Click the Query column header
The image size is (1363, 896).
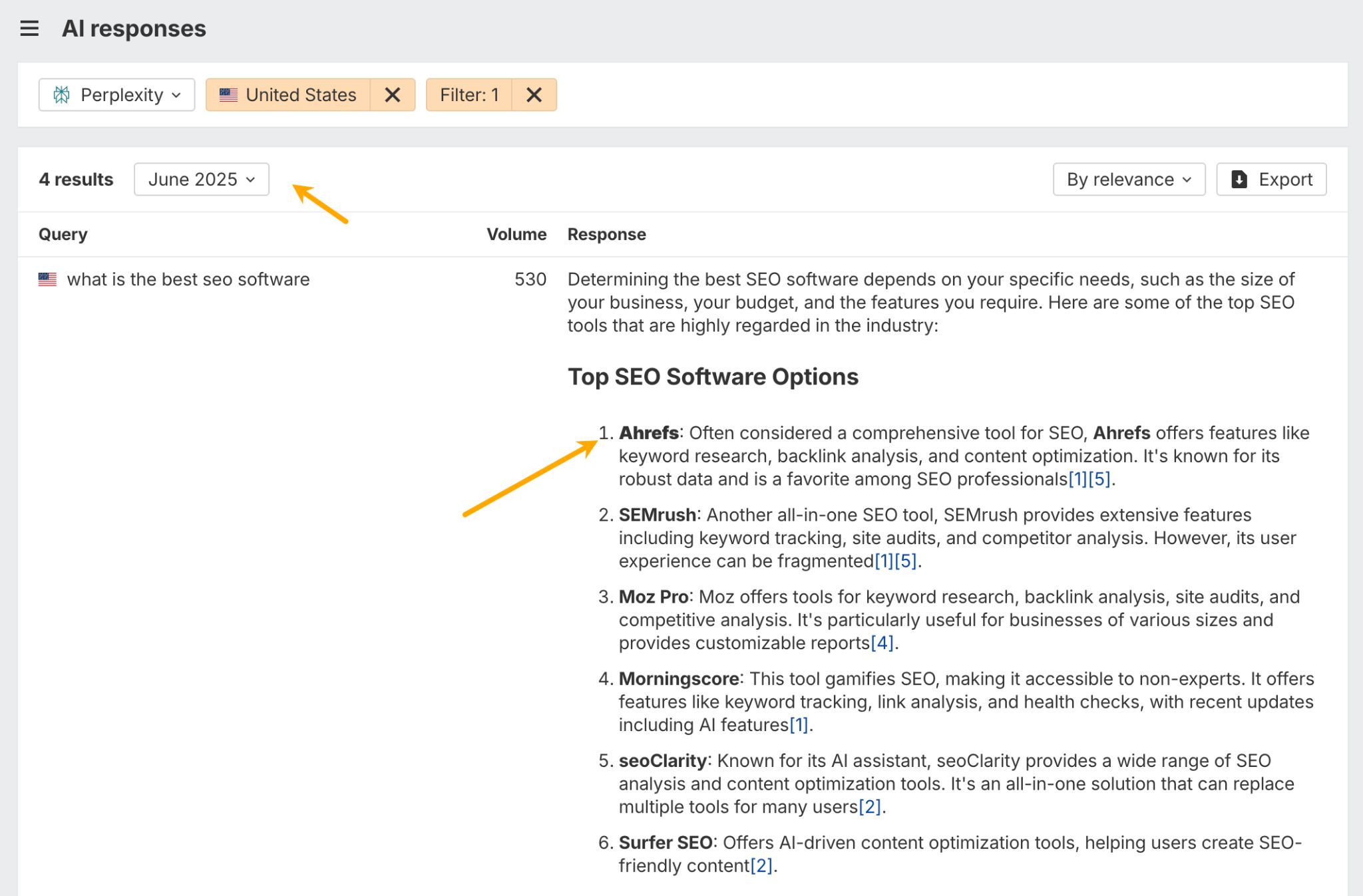tap(63, 233)
